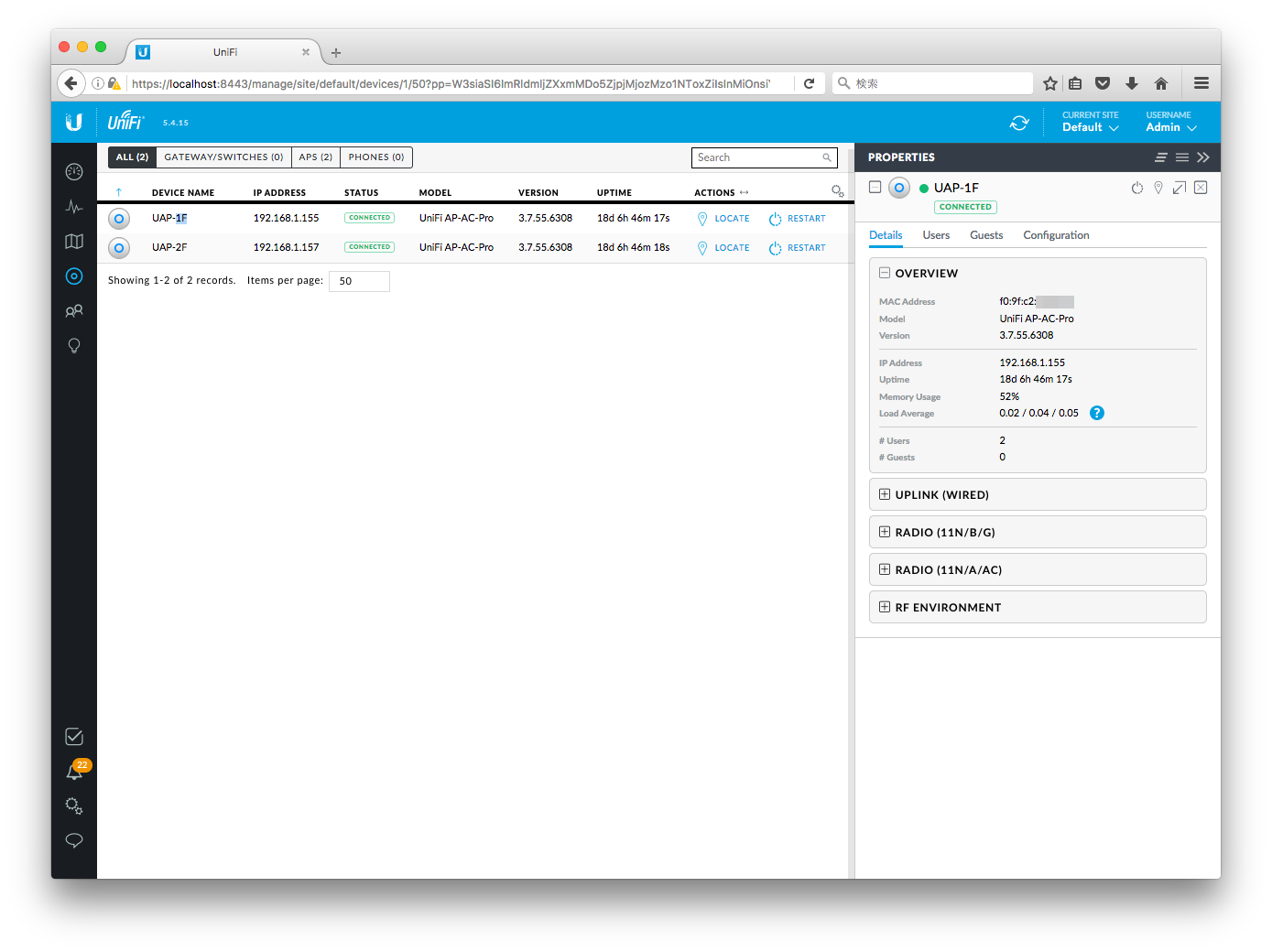Viewport: 1272px width, 952px height.
Task: Sort by the Device Name column arrow
Action: coord(119,192)
